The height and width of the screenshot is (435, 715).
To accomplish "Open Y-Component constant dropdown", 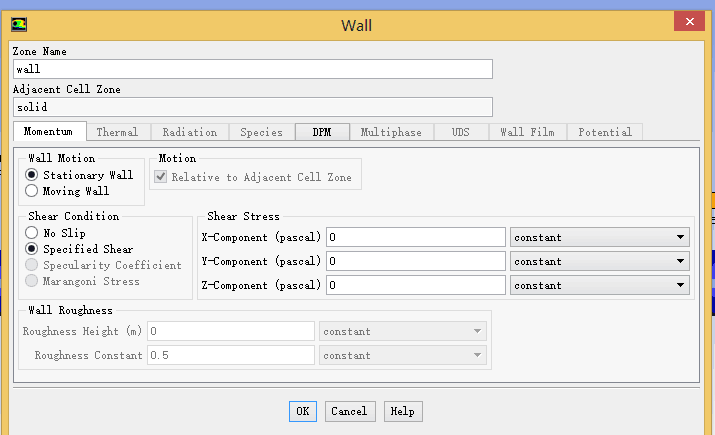I will 599,261.
